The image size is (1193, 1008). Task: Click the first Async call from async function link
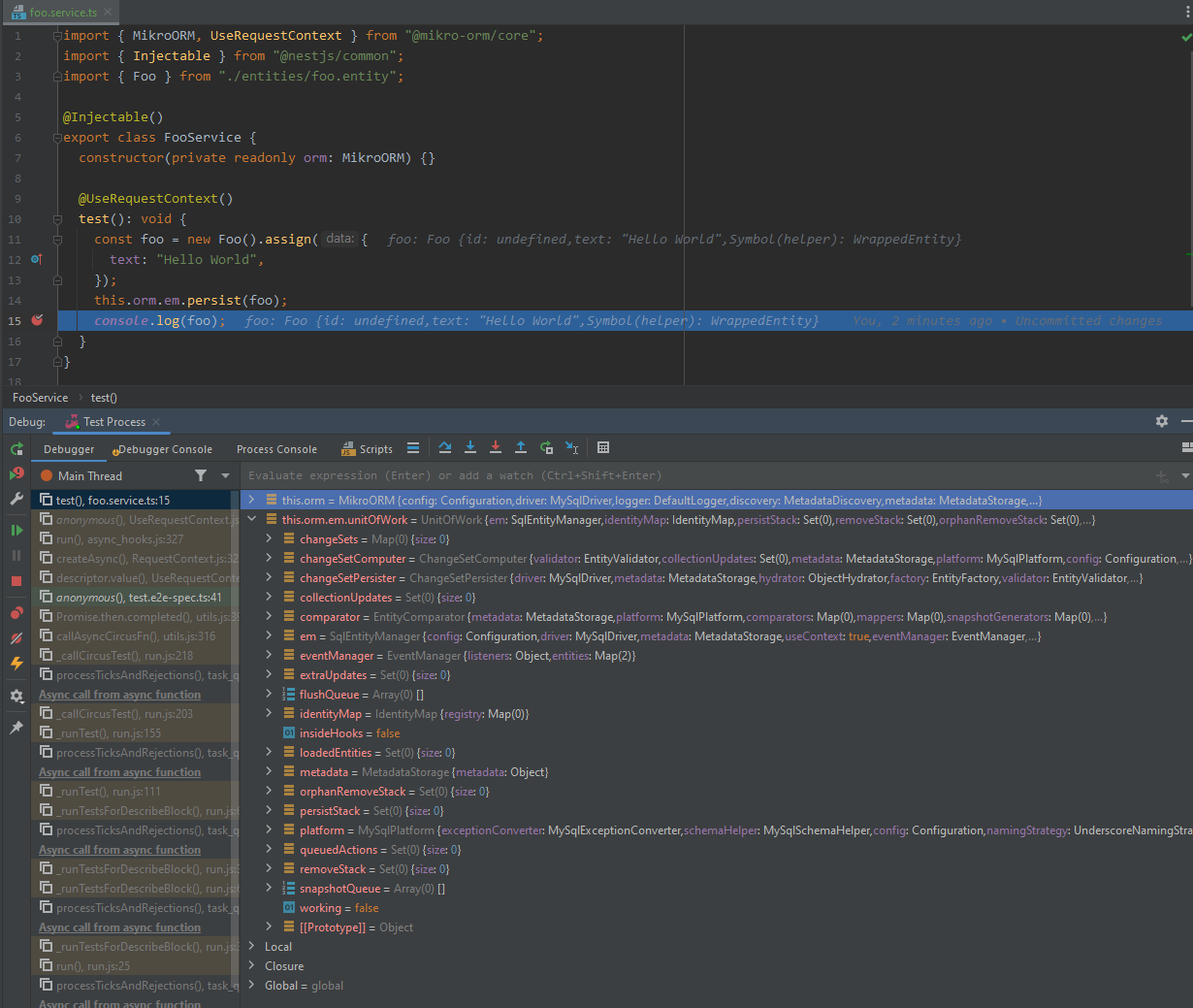[119, 695]
